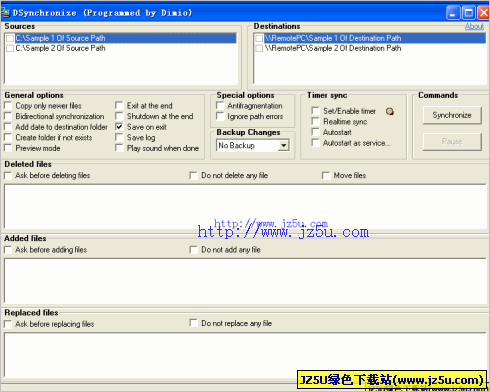The width and height of the screenshot is (490, 392).
Task: Click the Synchronize button
Action: click(452, 115)
